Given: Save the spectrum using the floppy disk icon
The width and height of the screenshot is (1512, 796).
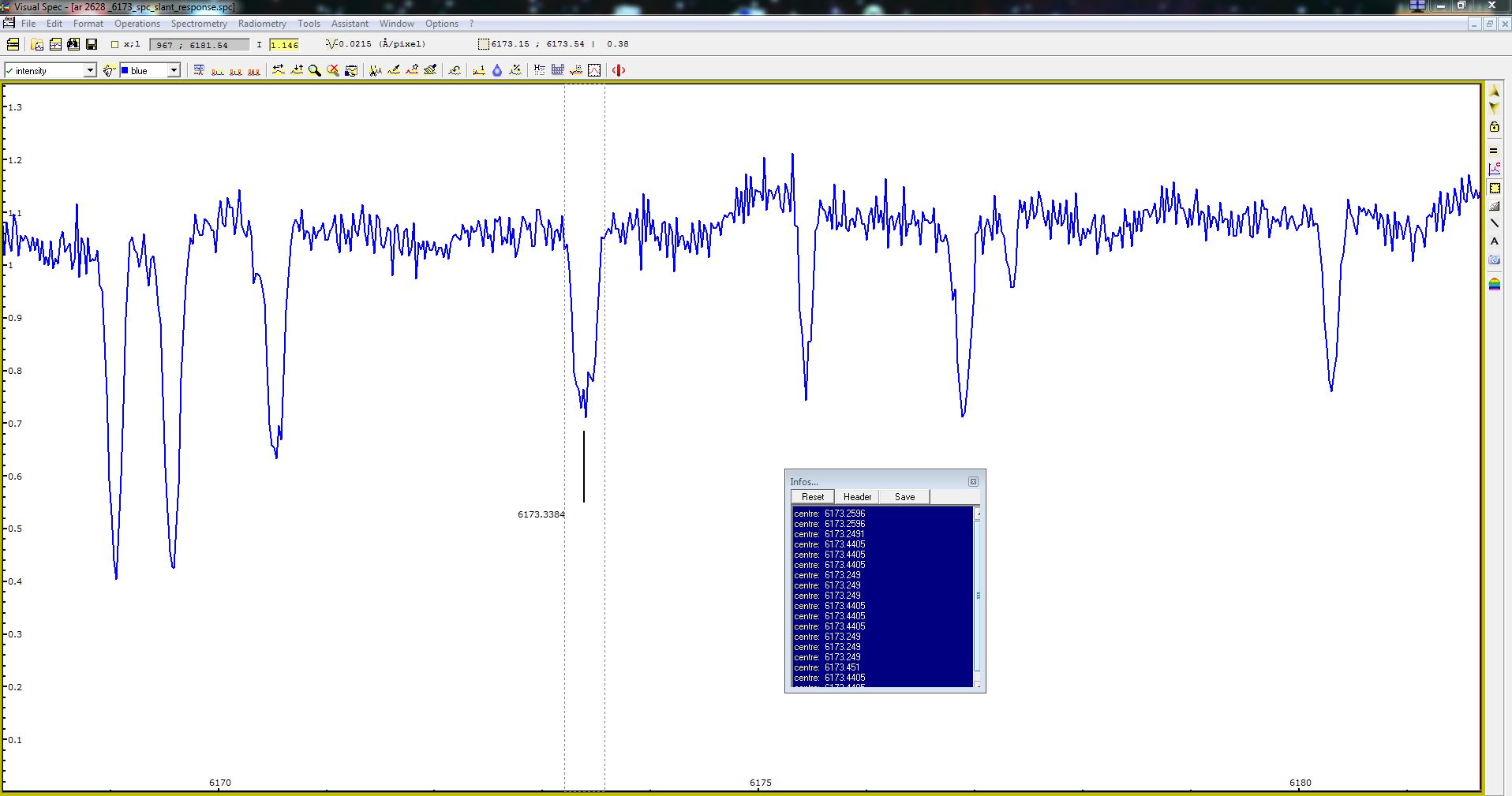Looking at the screenshot, I should click(92, 44).
